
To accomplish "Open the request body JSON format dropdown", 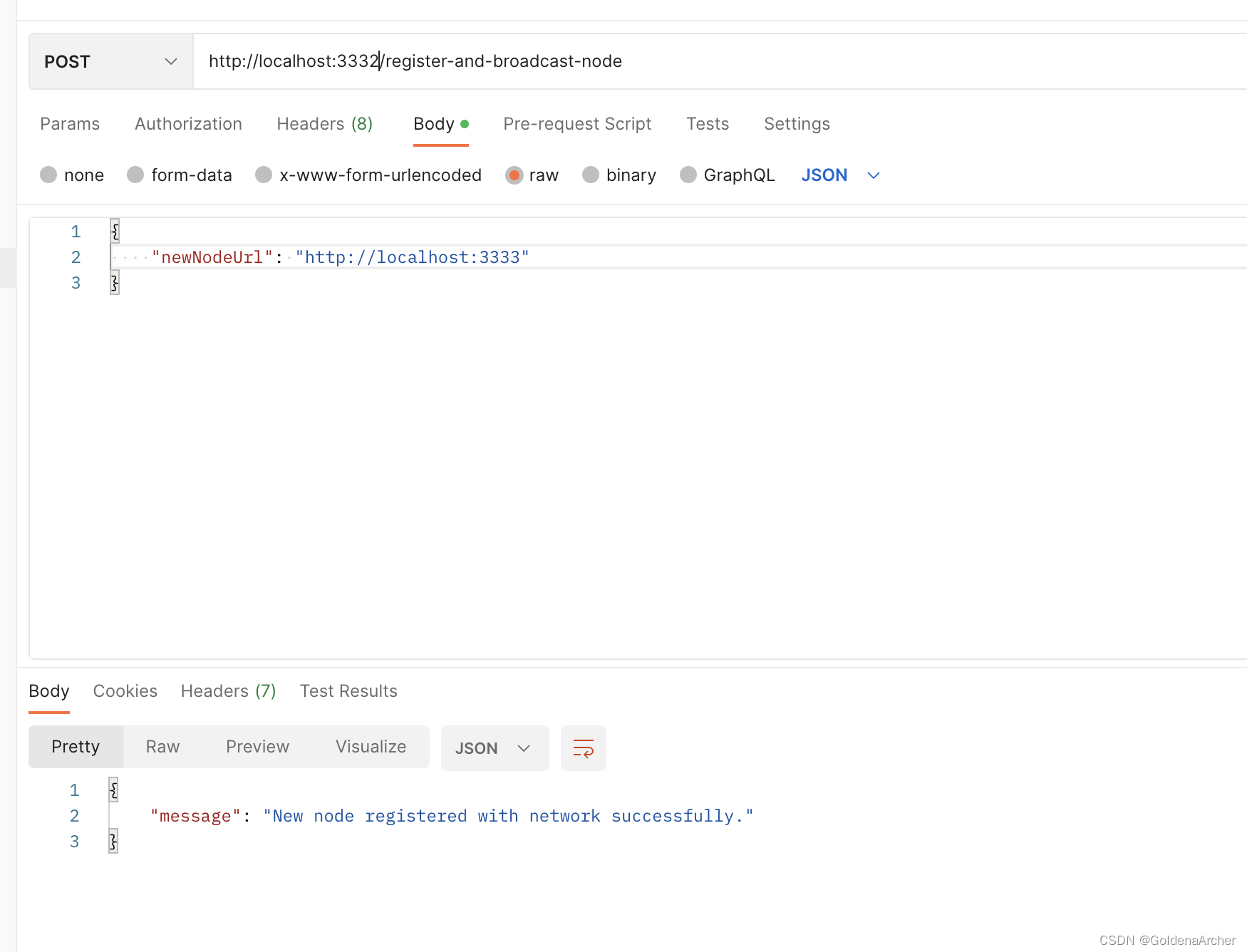I will [841, 175].
